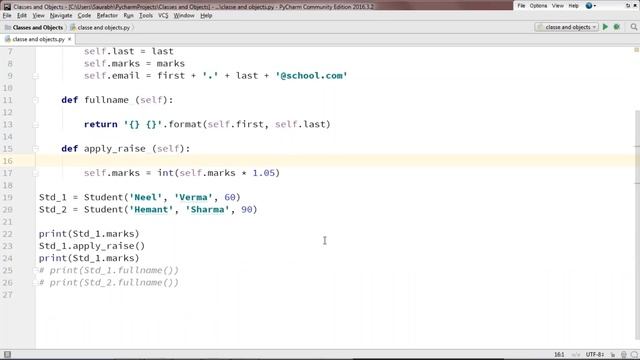Click Classes and Objects project breadcrumb

click(34, 27)
